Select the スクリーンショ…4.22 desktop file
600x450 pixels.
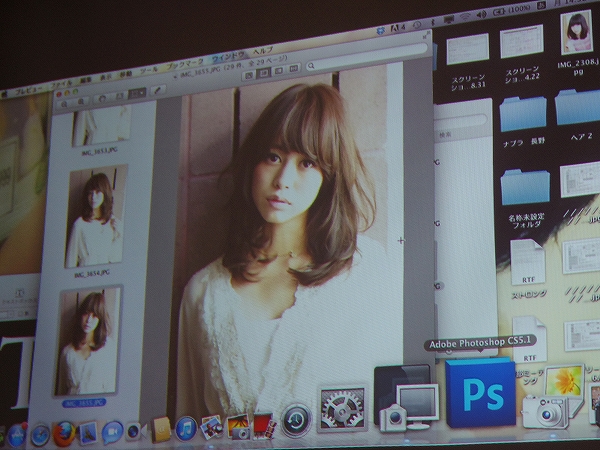pyautogui.click(x=522, y=41)
